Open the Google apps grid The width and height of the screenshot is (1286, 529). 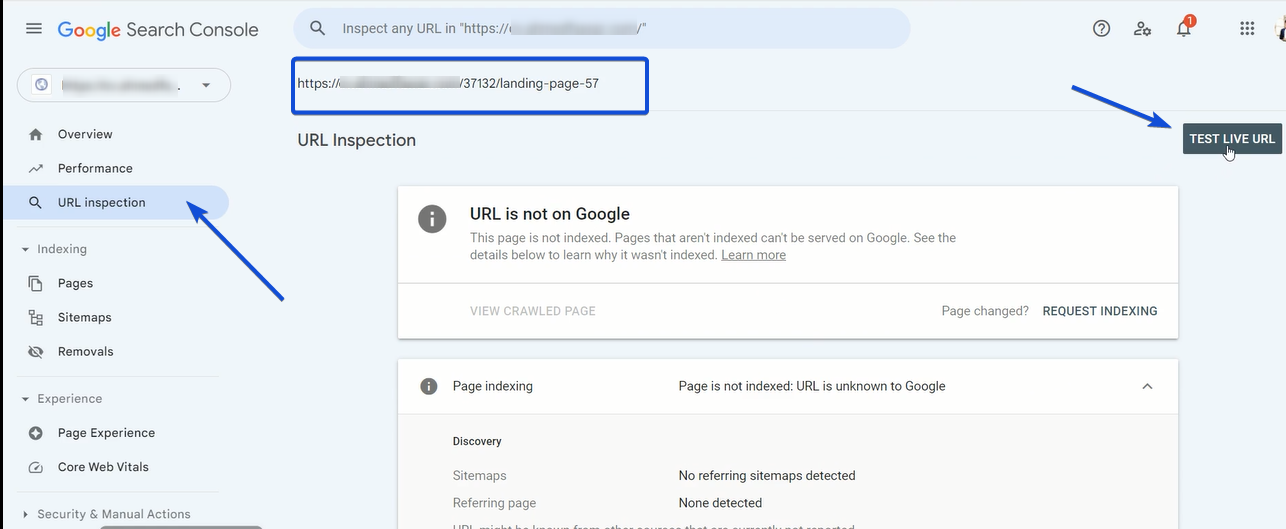1247,29
